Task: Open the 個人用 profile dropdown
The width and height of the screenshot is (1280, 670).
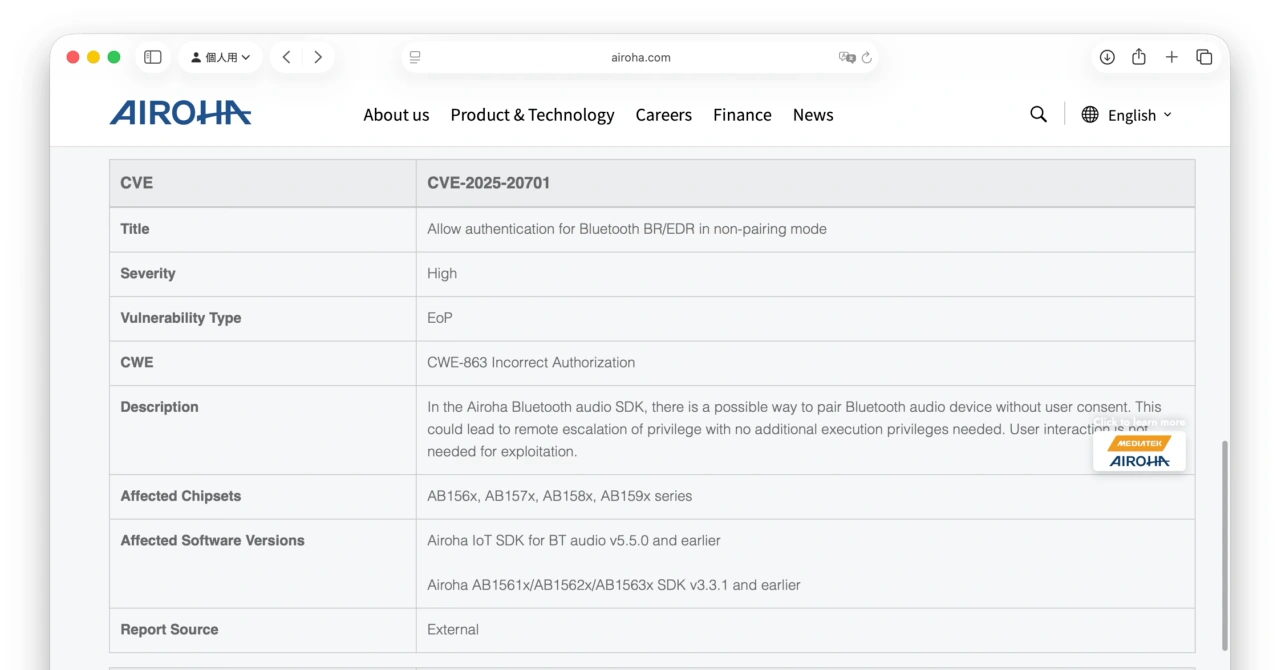Action: click(221, 57)
